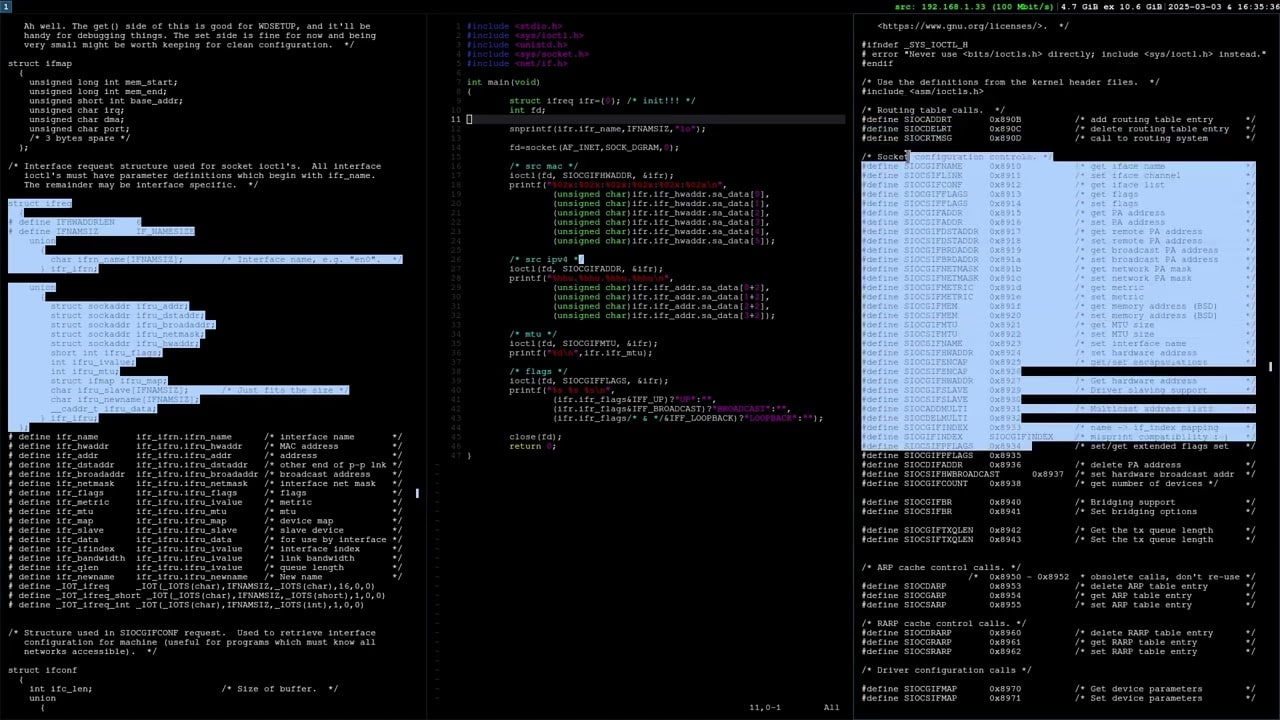Click the '# define ifr_name' macro row
The image size is (1280, 720).
click(205, 437)
